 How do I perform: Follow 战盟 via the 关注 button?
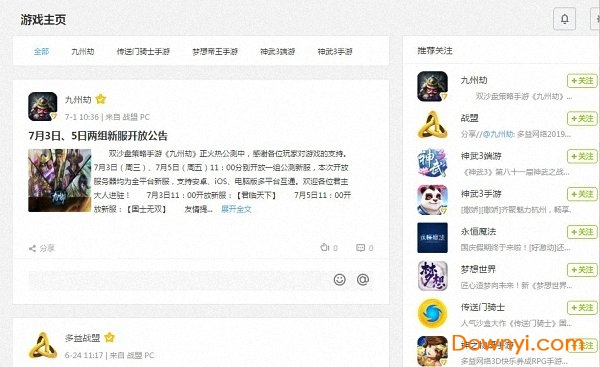(582, 119)
